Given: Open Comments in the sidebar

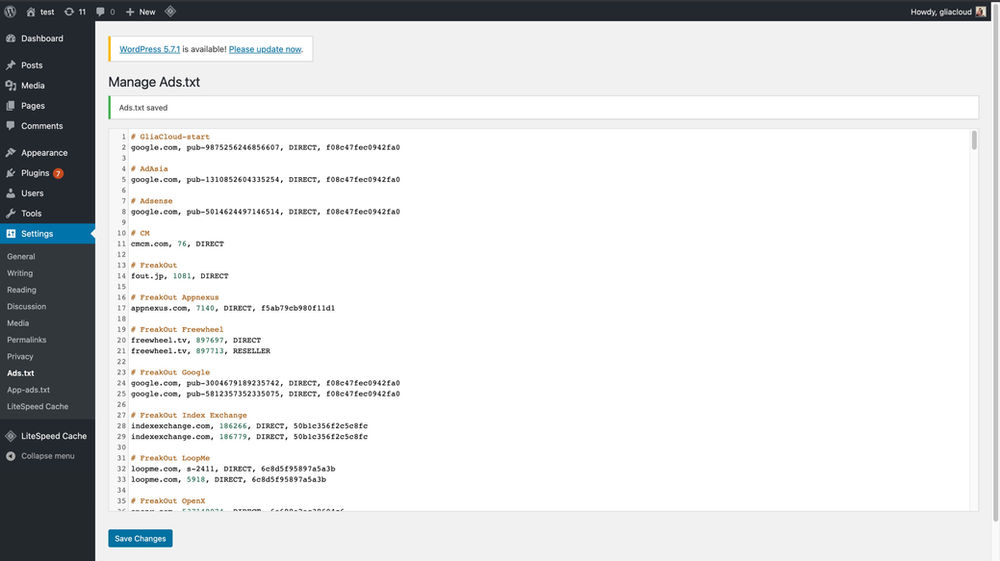Looking at the screenshot, I should pyautogui.click(x=42, y=126).
